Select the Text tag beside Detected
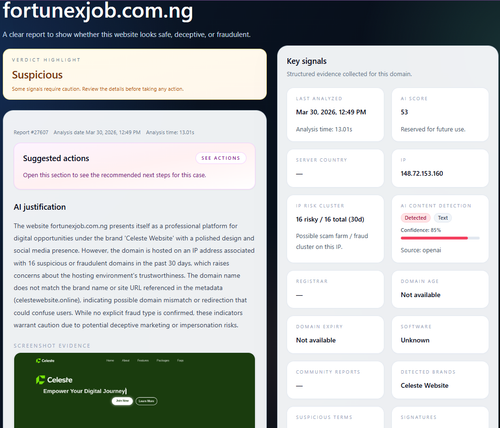This screenshot has width=500, height=428. (443, 218)
